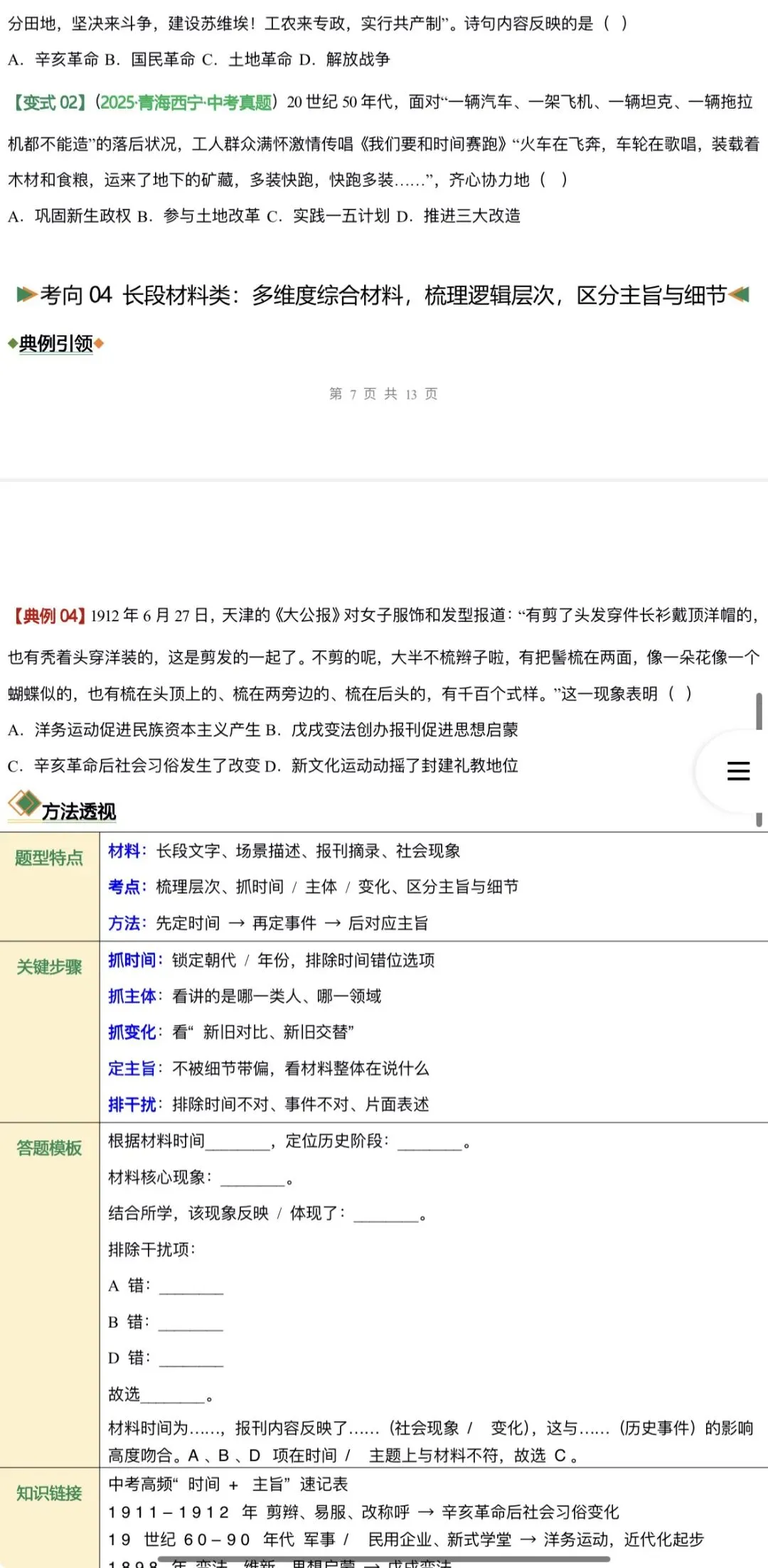Viewport: 768px width, 1568px height.
Task: Click the 方法透视 section heading
Action: pyautogui.click(x=79, y=811)
